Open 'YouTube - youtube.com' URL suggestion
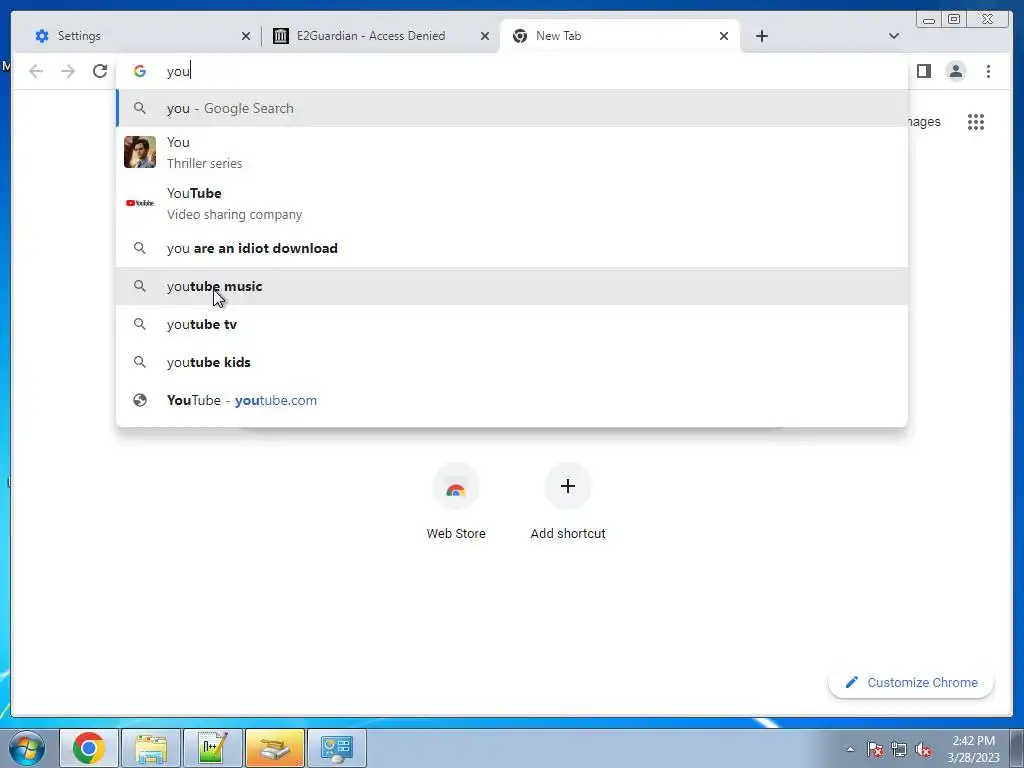The width and height of the screenshot is (1024, 768). (x=512, y=400)
